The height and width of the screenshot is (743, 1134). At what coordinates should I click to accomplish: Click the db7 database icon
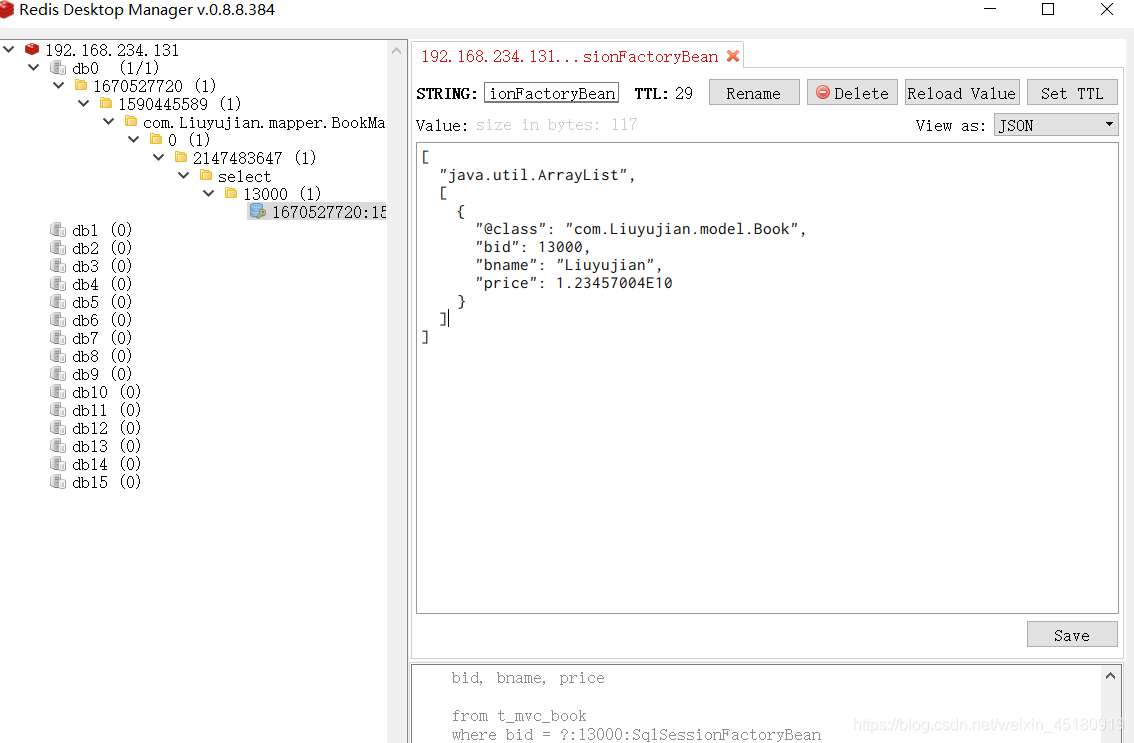[x=58, y=338]
